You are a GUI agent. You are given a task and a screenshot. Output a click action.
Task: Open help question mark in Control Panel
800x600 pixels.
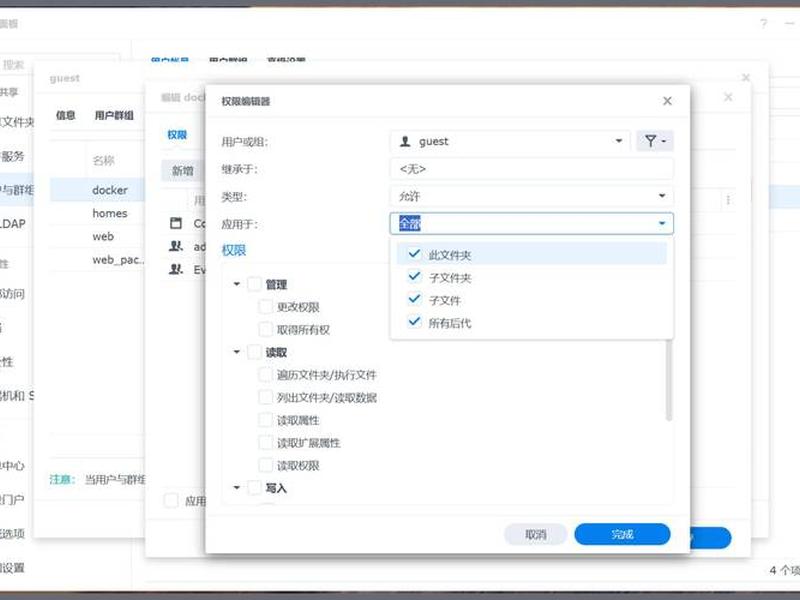pos(764,23)
